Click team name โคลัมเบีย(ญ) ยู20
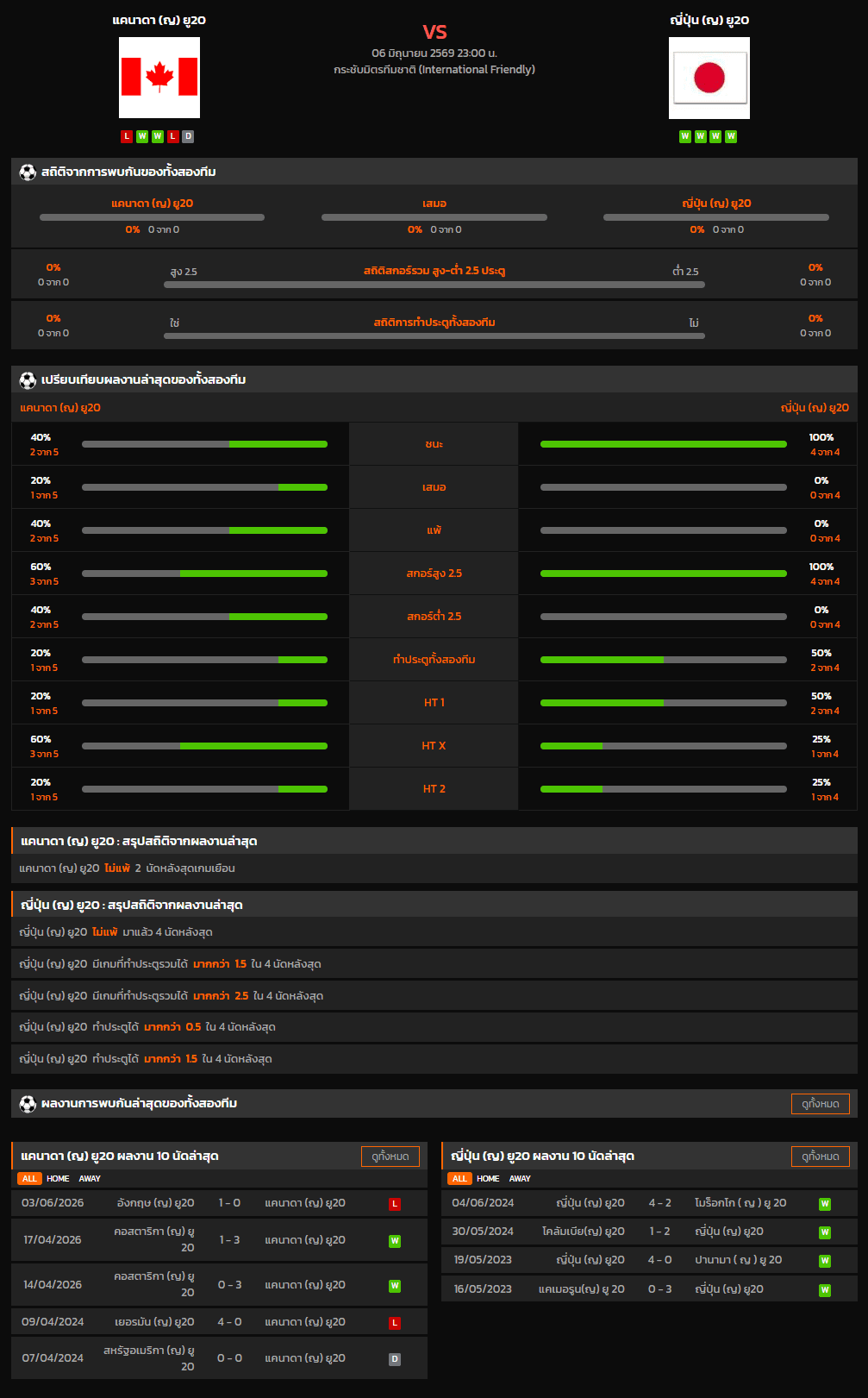 (584, 1232)
